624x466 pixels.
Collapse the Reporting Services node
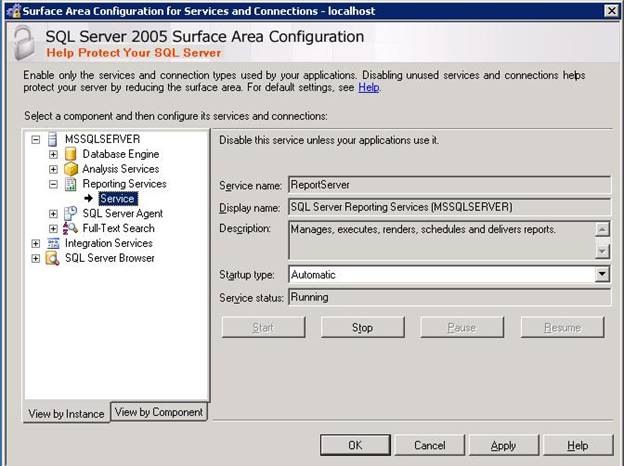53,184
